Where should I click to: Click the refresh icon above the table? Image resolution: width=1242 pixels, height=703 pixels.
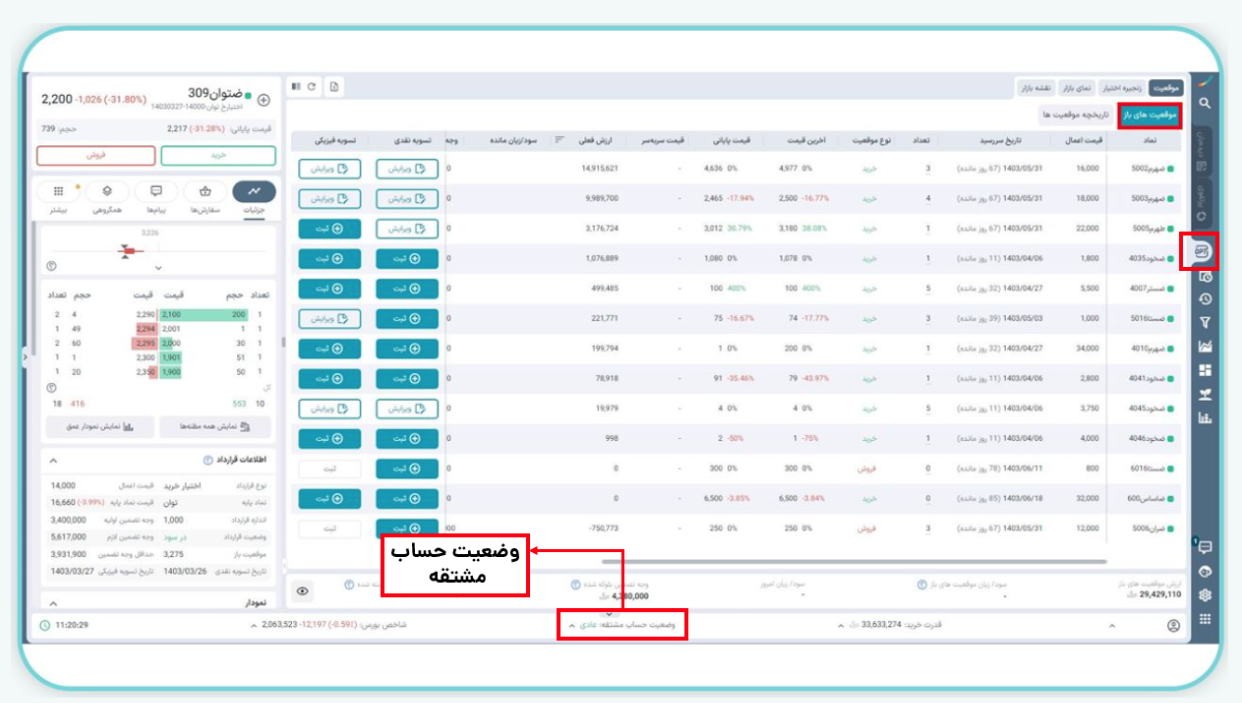313,87
